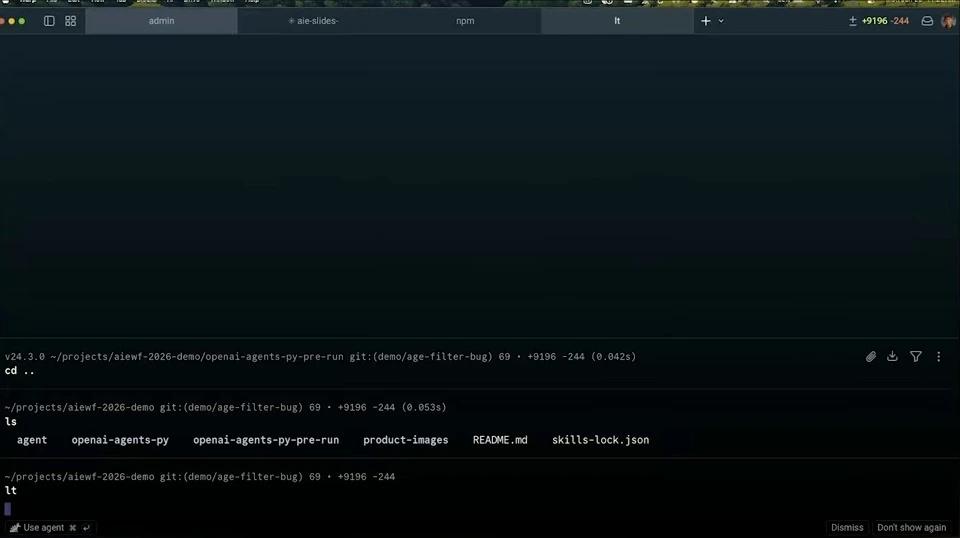The image size is (960, 538).
Task: Click Don't show again
Action: tap(911, 528)
